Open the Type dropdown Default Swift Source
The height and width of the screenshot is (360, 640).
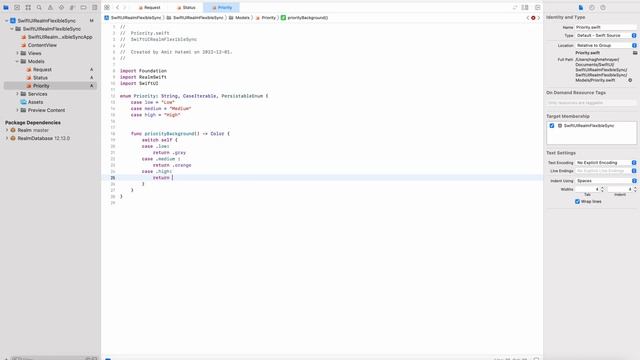606,36
